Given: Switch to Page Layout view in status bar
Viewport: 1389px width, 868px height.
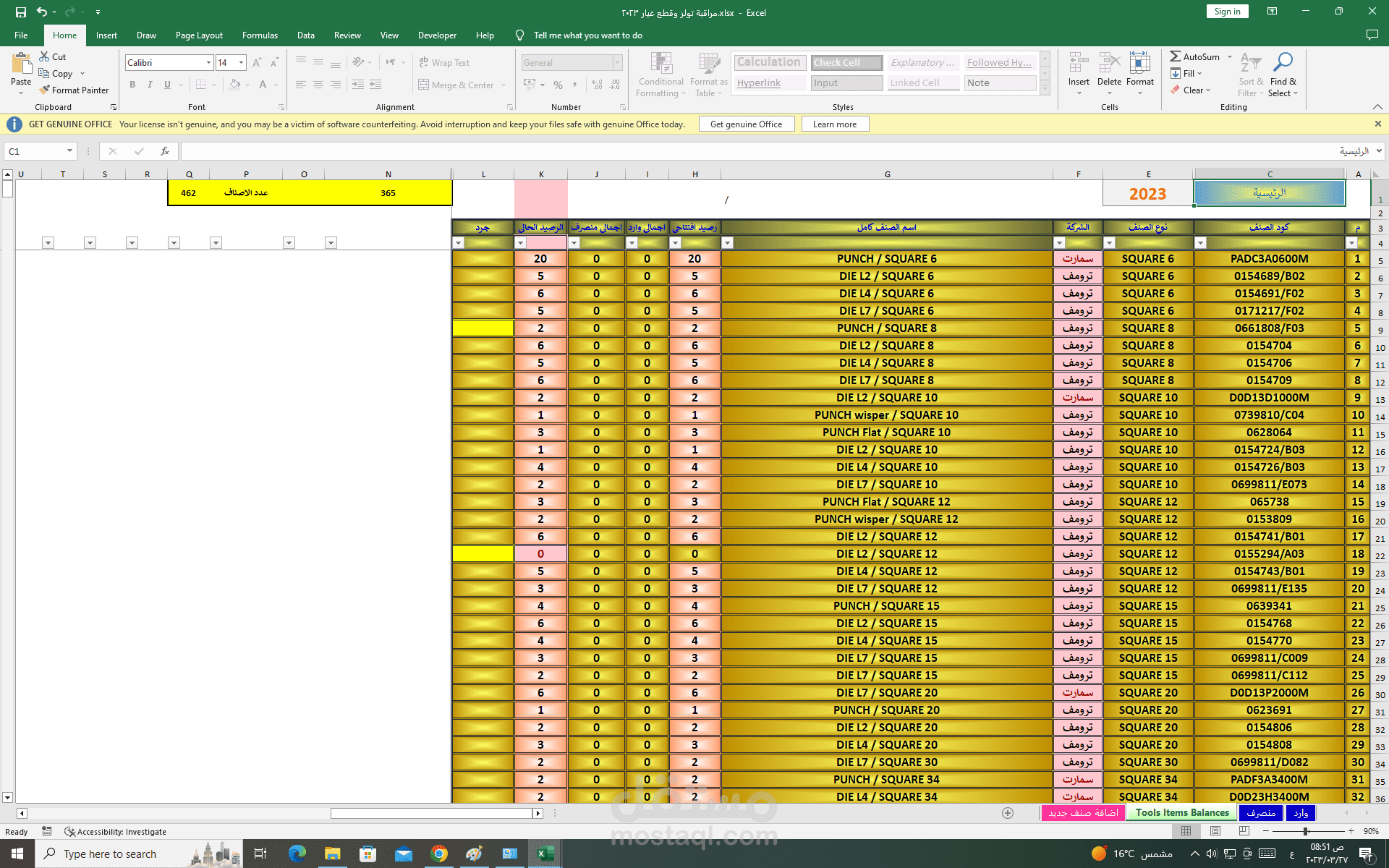Looking at the screenshot, I should 1215,832.
